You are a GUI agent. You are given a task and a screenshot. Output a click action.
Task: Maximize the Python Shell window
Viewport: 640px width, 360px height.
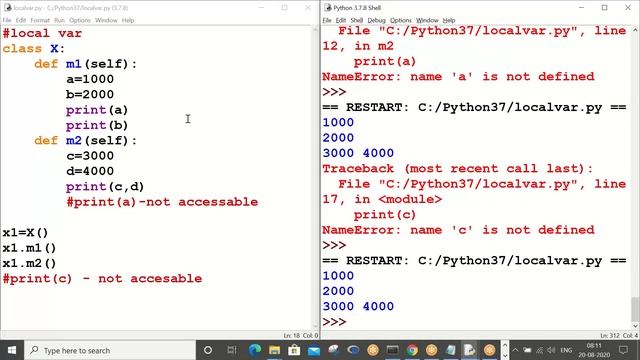pyautogui.click(x=604, y=8)
